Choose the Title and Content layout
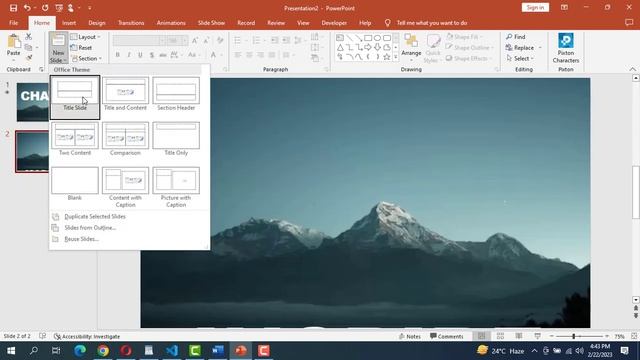This screenshot has height=360, width=640. [x=125, y=95]
